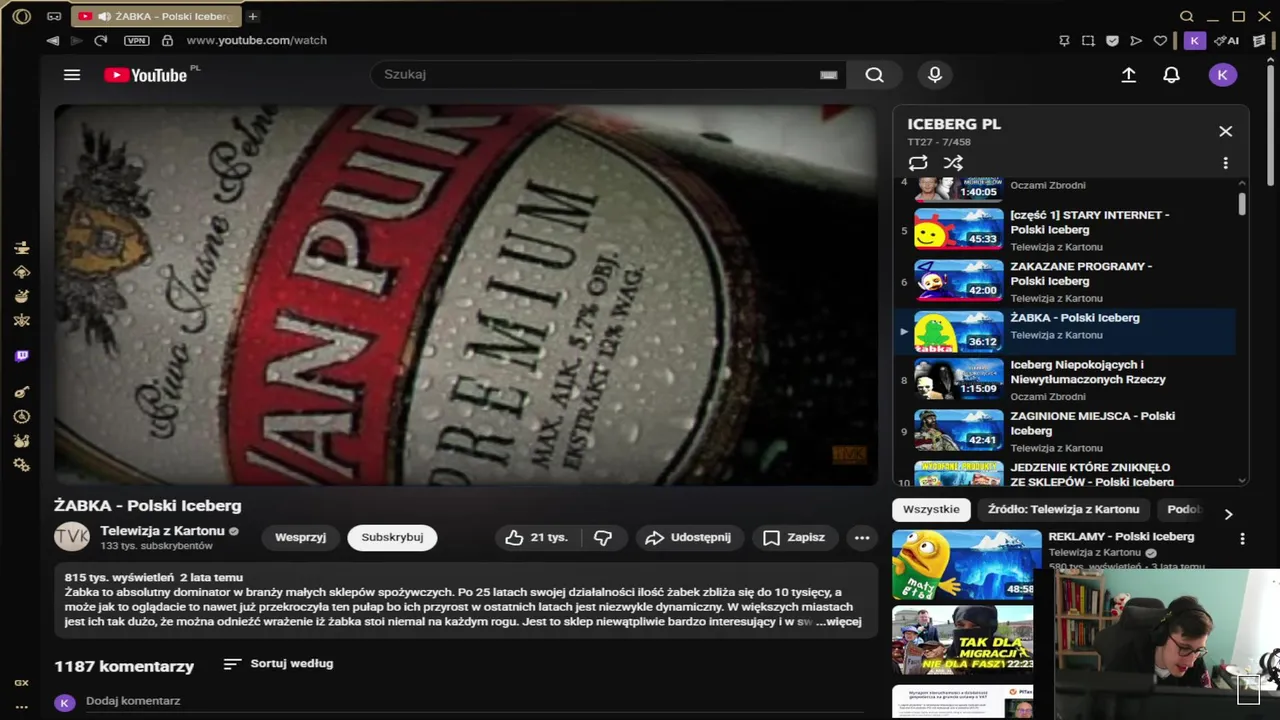Toggle the VPN badge in address bar
The width and height of the screenshot is (1280, 720).
tap(136, 41)
